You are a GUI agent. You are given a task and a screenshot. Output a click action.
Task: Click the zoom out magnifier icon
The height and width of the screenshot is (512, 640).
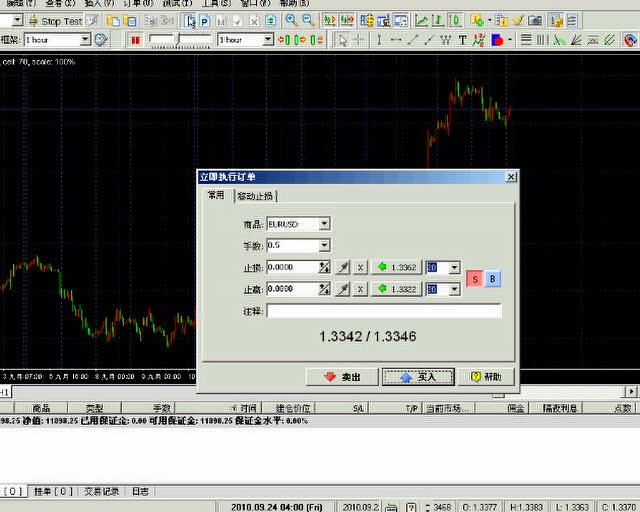tap(307, 20)
